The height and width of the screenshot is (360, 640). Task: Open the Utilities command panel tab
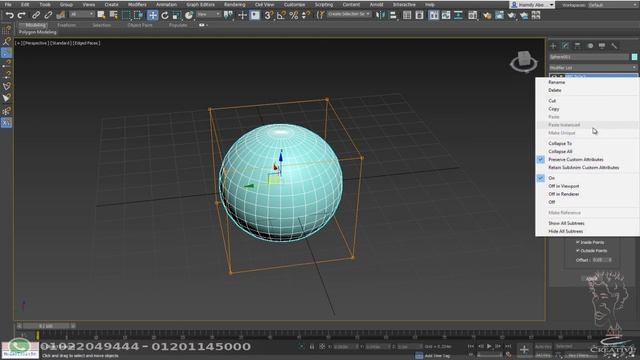tap(614, 46)
